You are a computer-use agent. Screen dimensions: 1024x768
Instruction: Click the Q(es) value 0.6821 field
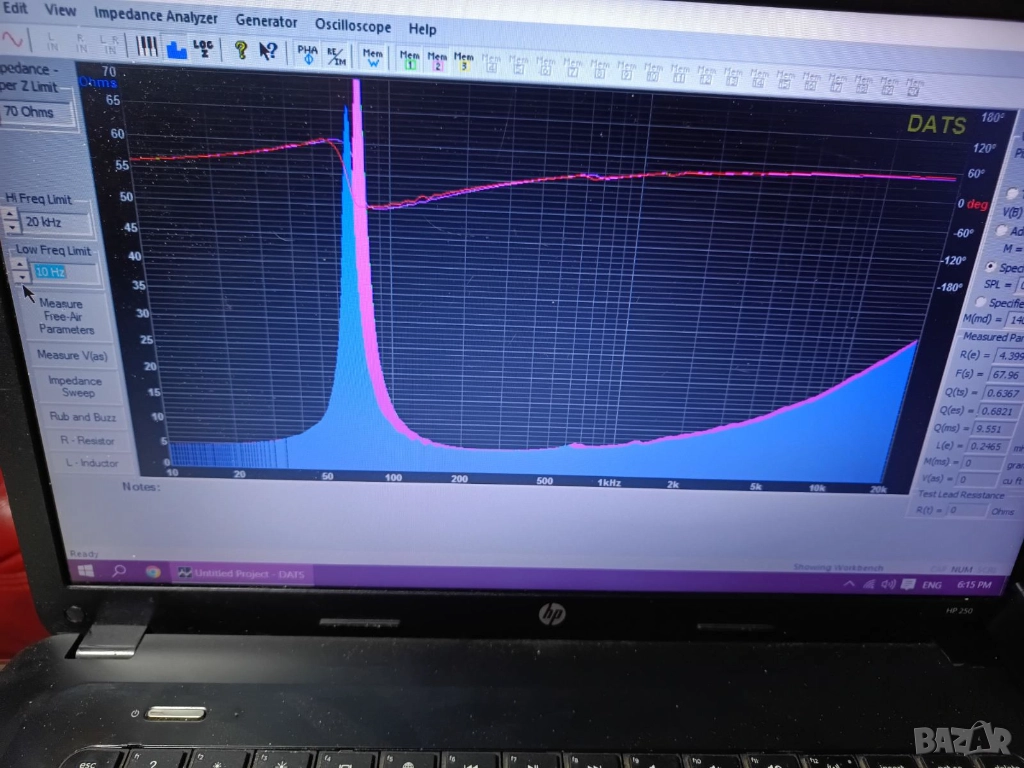point(997,411)
